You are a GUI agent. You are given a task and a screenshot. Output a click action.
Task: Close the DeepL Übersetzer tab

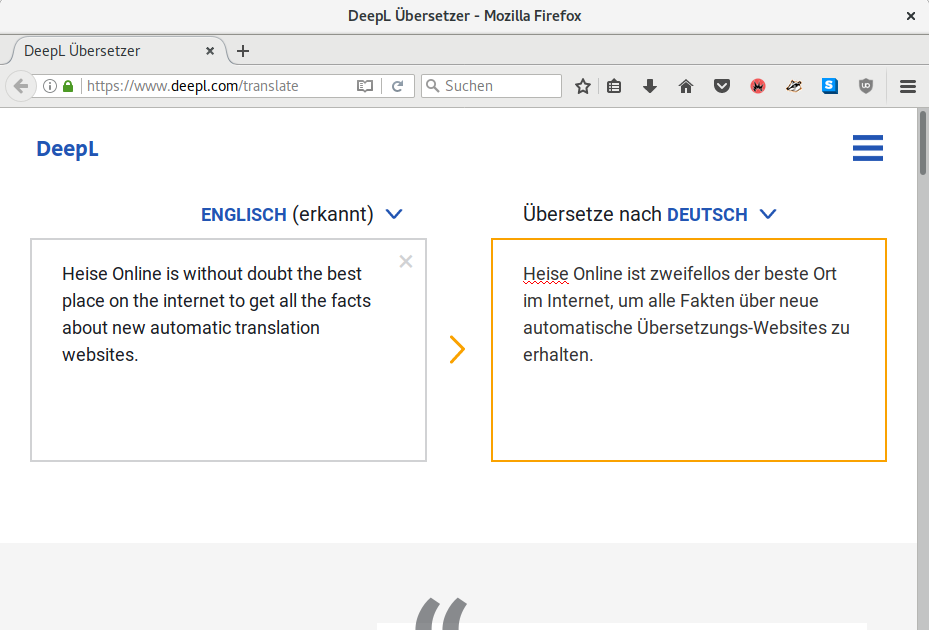(210, 51)
